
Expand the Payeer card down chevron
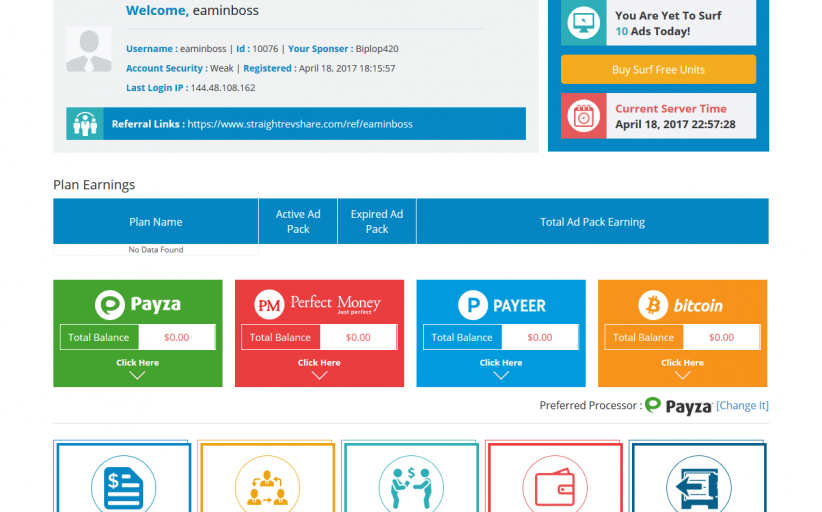[501, 375]
